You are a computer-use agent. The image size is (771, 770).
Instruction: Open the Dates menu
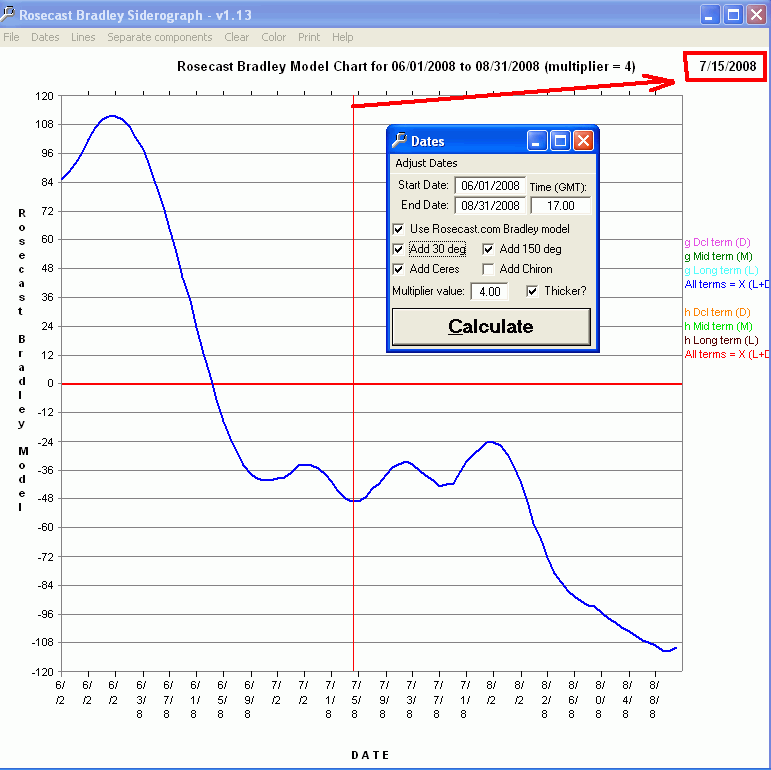(x=45, y=37)
